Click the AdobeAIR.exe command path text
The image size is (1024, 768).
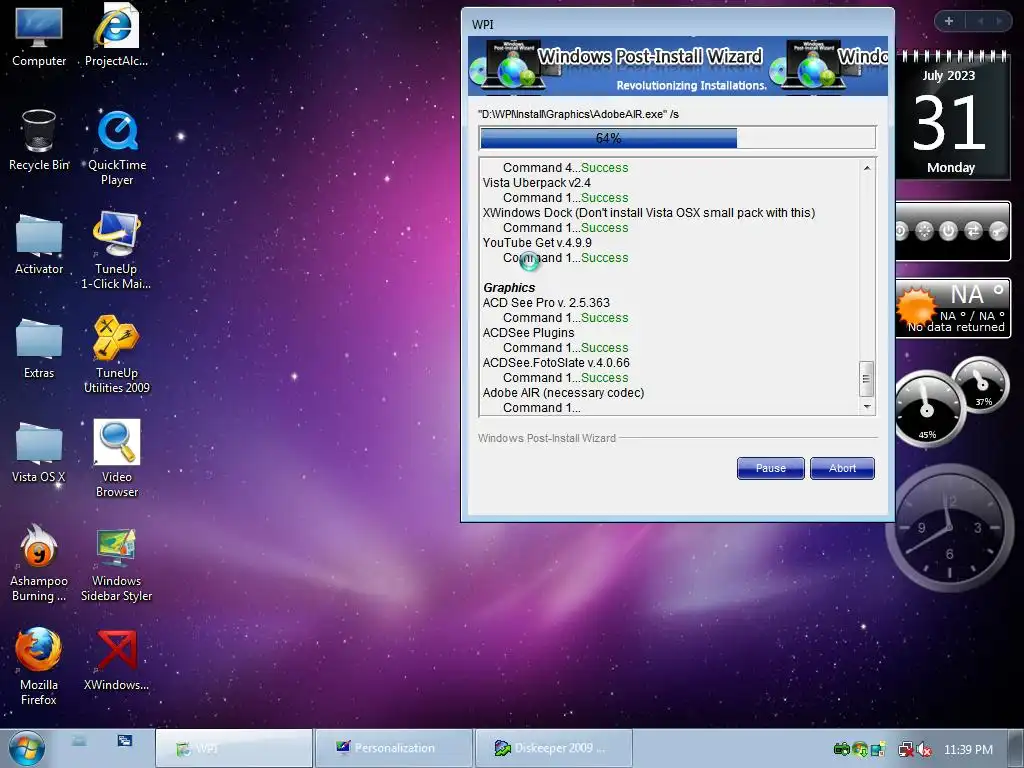coord(578,114)
